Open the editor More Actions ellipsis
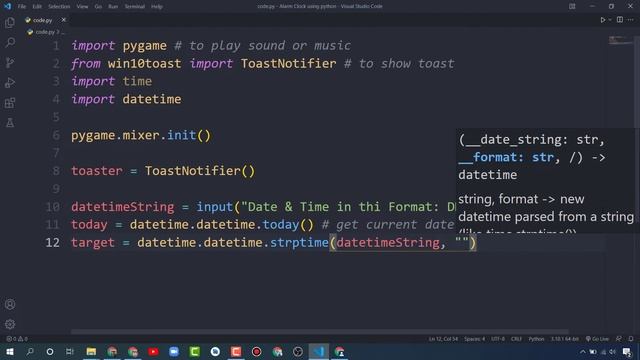The image size is (640, 360). [x=631, y=20]
